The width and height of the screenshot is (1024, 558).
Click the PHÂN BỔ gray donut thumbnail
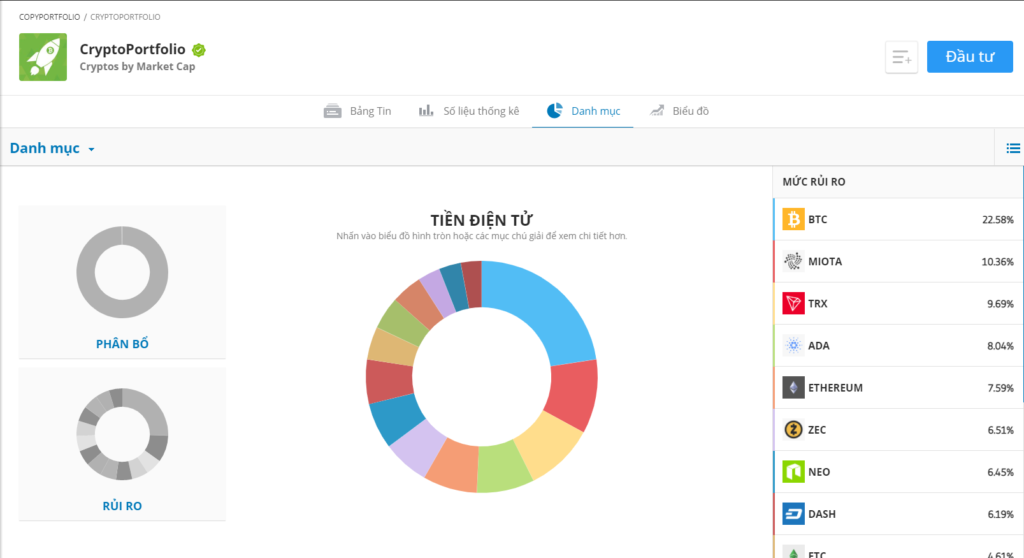[x=122, y=272]
